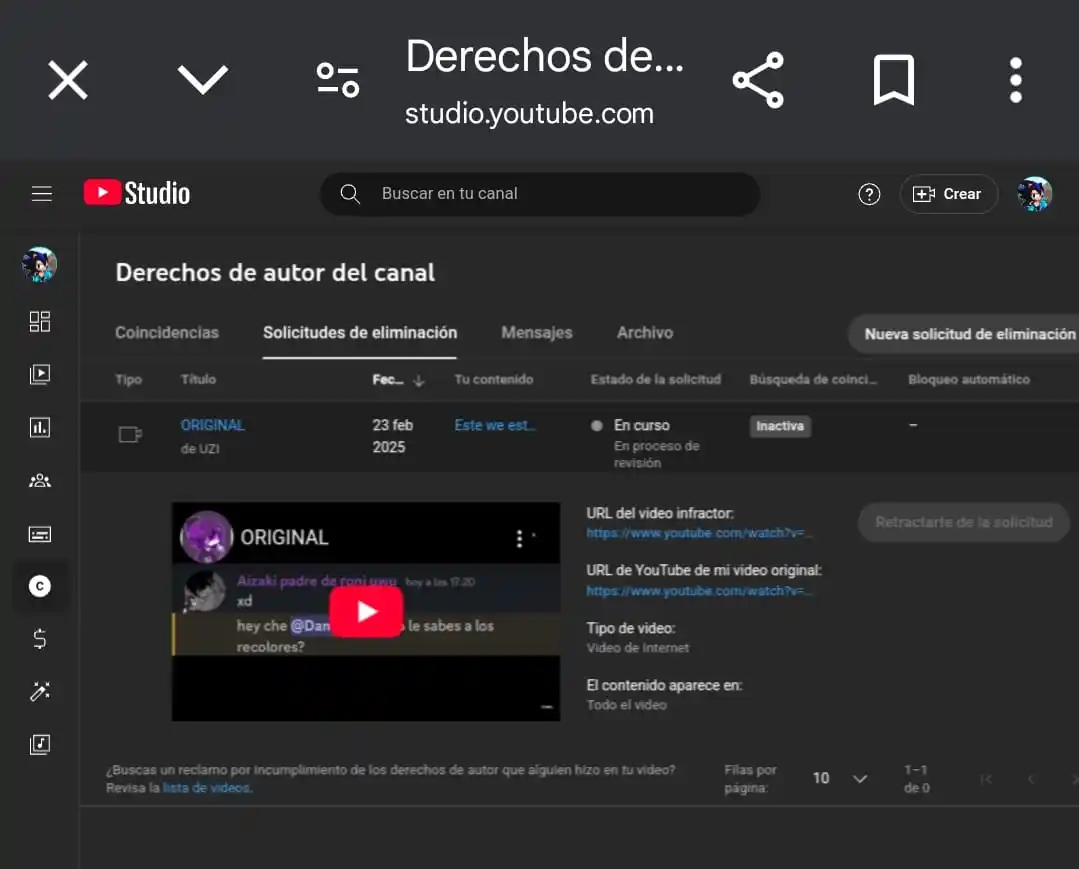Image resolution: width=1079 pixels, height=869 pixels.
Task: Open the hamburger navigation menu
Action: tap(42, 194)
